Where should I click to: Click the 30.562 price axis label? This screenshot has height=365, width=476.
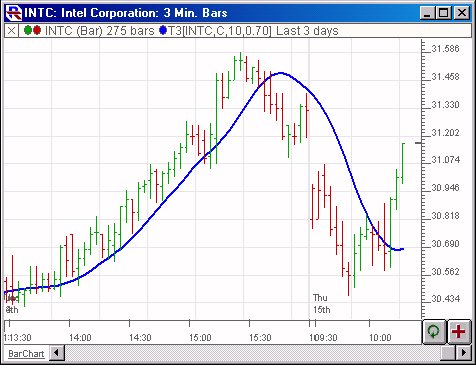click(445, 272)
